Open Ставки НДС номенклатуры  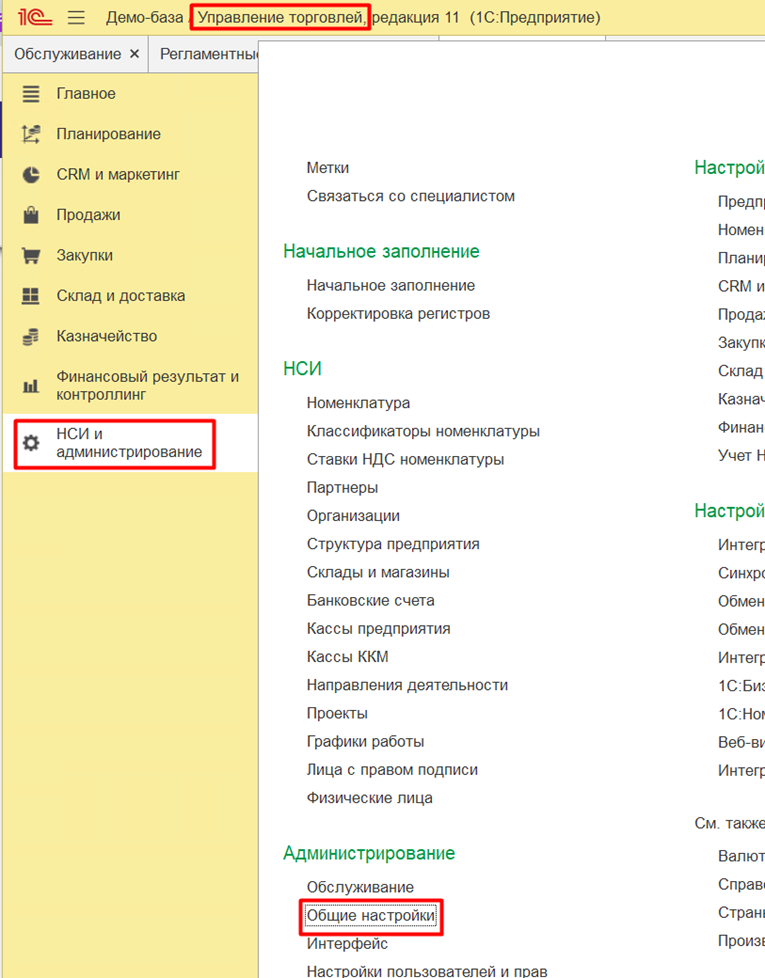405,459
